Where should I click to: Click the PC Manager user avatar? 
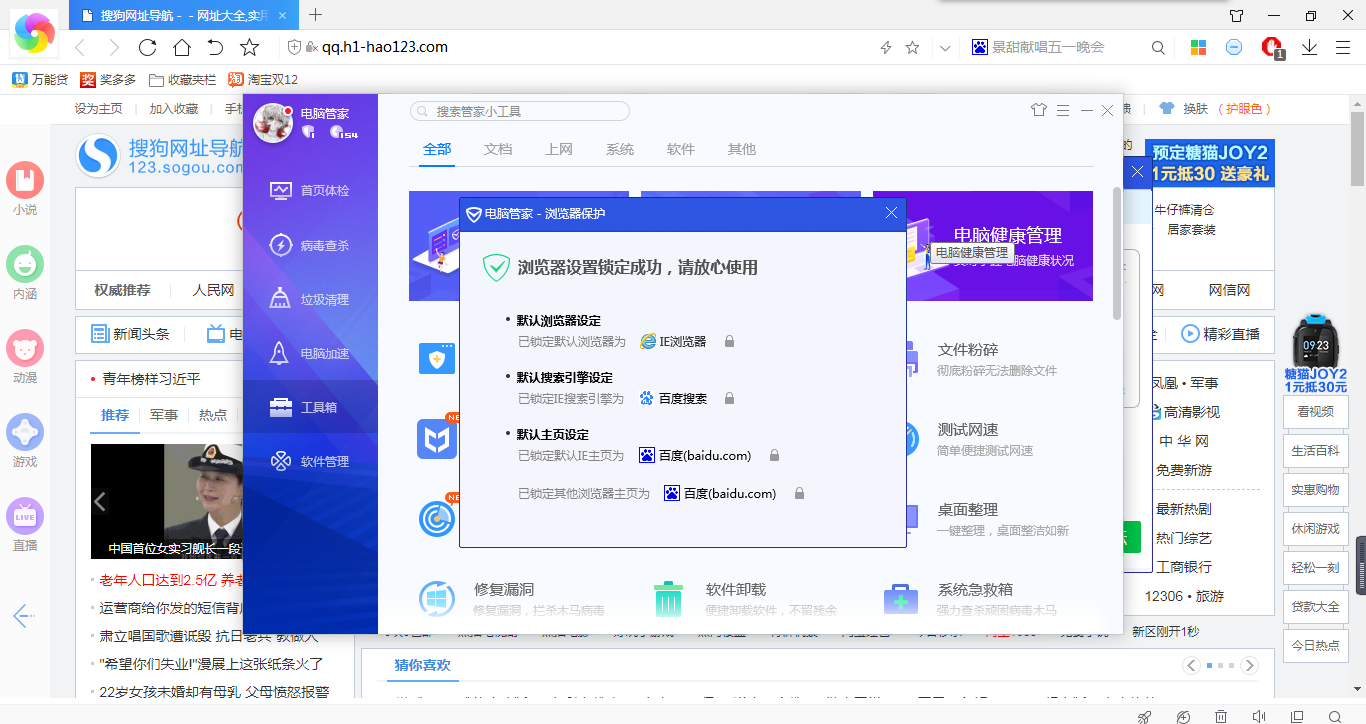click(272, 123)
